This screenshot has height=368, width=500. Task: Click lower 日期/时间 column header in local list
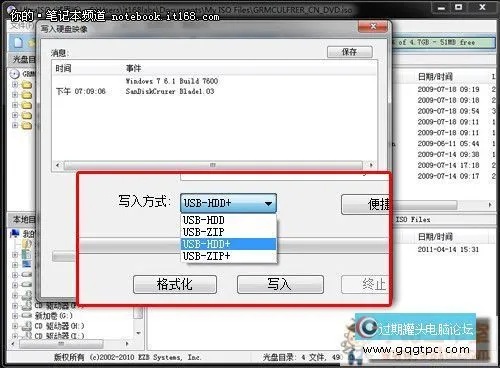coord(435,237)
